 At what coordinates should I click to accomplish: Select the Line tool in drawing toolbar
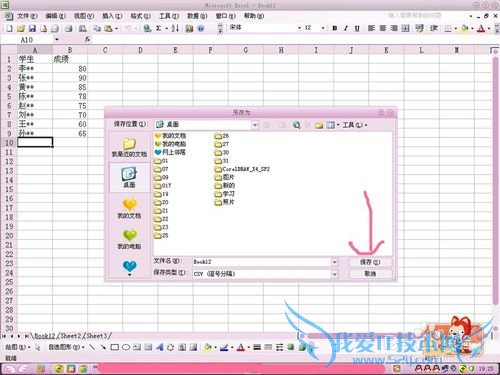[x=92, y=347]
